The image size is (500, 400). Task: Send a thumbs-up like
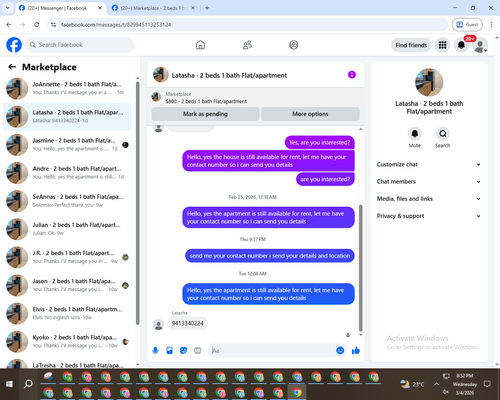[x=356, y=350]
